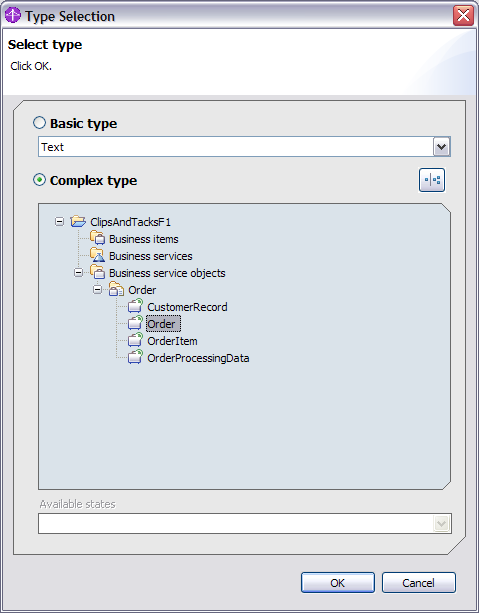
Task: Collapse the ClipsAndTacksF1 project node
Action: (59, 222)
